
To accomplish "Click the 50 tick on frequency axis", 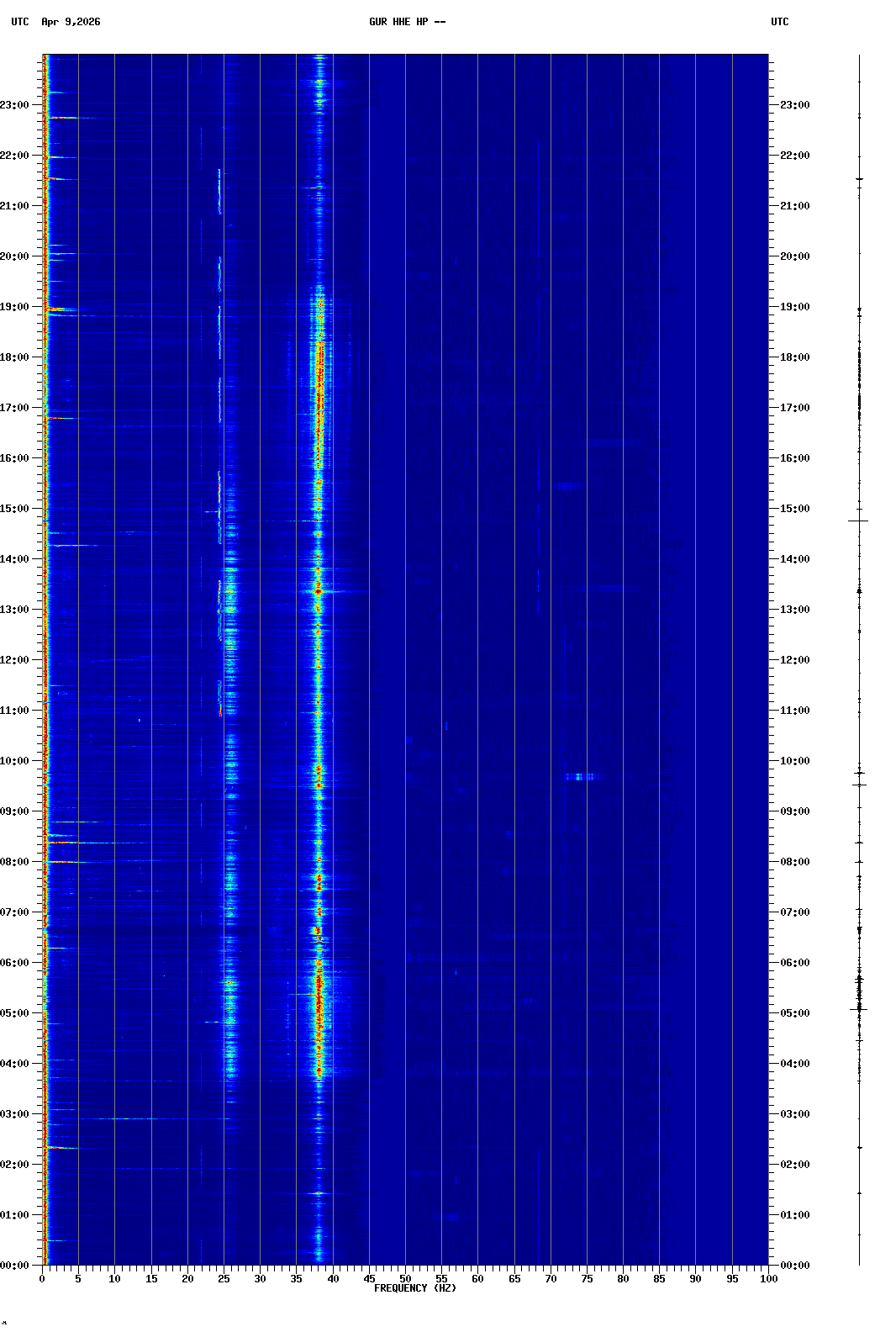I will pos(405,1279).
